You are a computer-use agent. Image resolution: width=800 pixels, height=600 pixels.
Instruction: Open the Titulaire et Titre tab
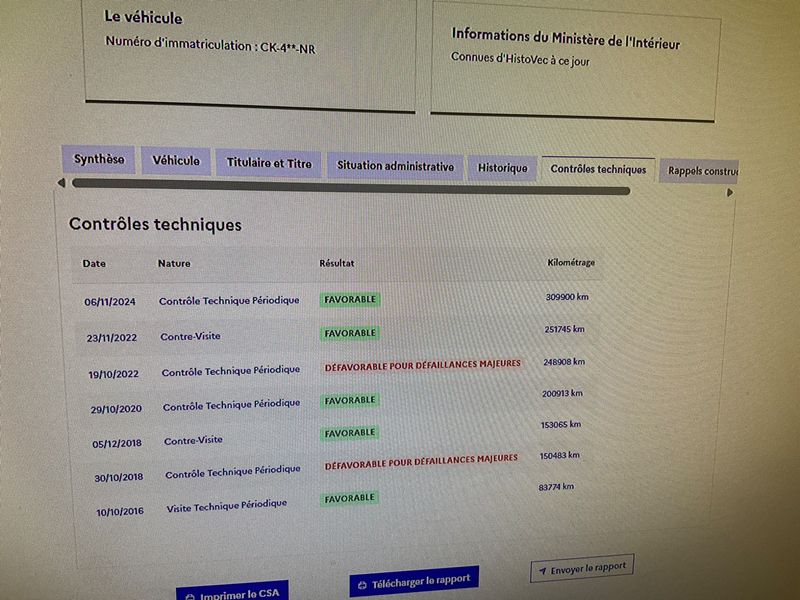coord(269,163)
